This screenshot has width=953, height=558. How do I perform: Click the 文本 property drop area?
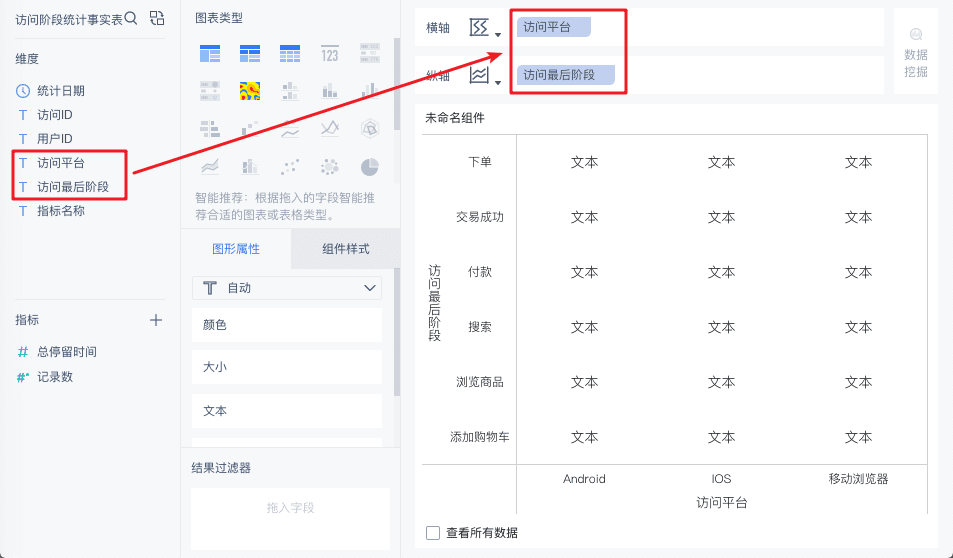point(287,411)
